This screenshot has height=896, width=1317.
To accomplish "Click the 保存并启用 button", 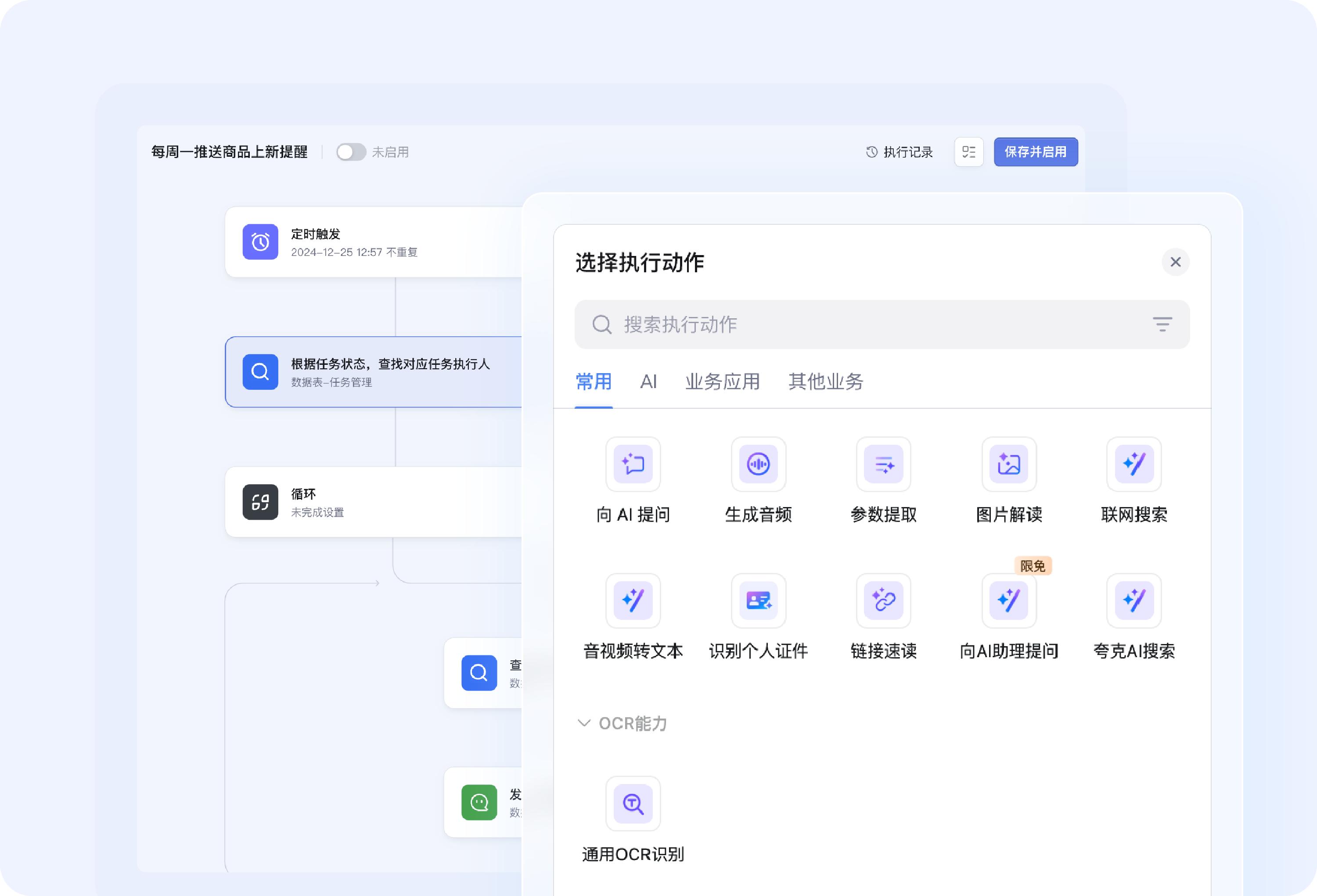I will click(1035, 152).
